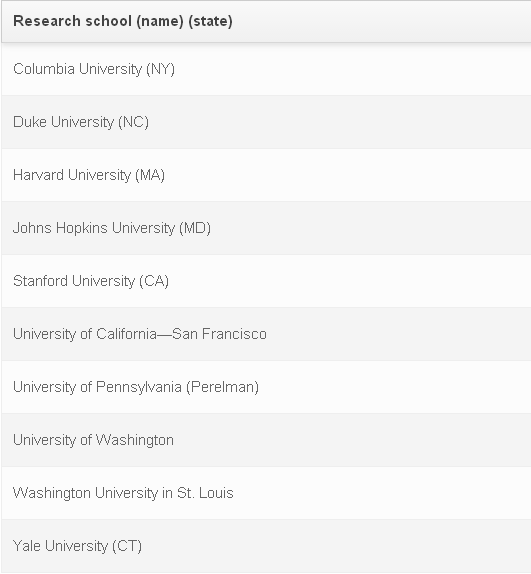
Task: Select University of Pennsylvania (Perelman) row
Action: click(266, 387)
